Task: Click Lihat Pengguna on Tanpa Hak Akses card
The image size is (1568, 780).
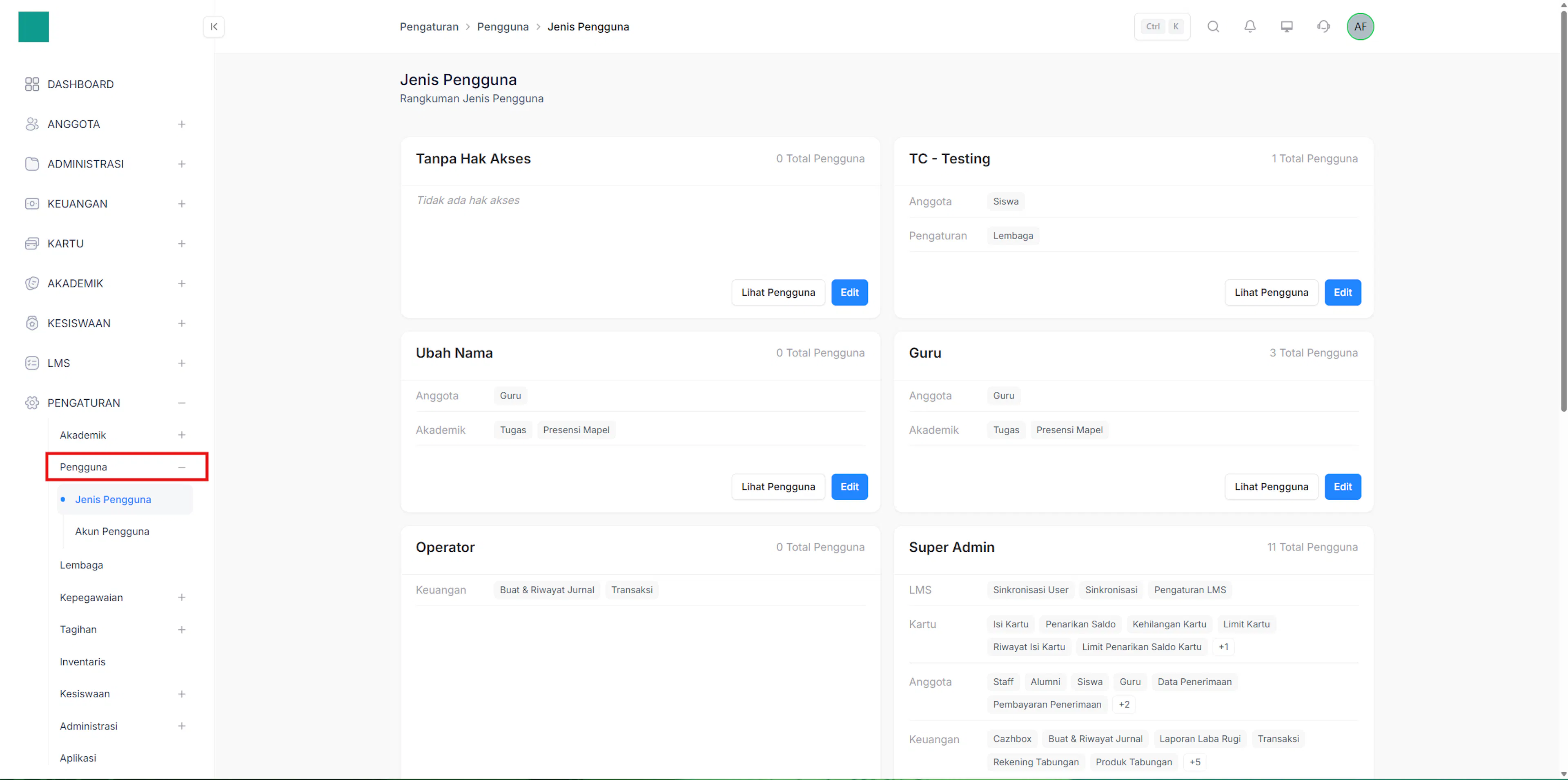Action: click(x=778, y=292)
